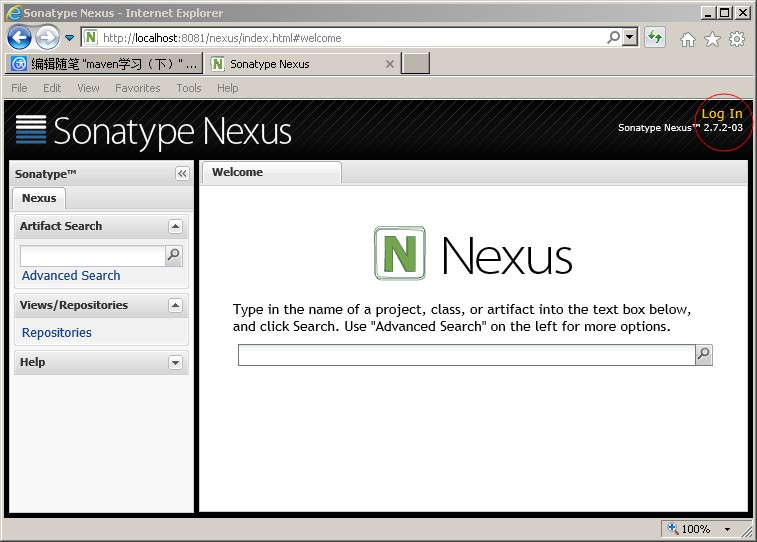Open the zoom level dropdown arrow
The height and width of the screenshot is (542, 757).
point(727,529)
